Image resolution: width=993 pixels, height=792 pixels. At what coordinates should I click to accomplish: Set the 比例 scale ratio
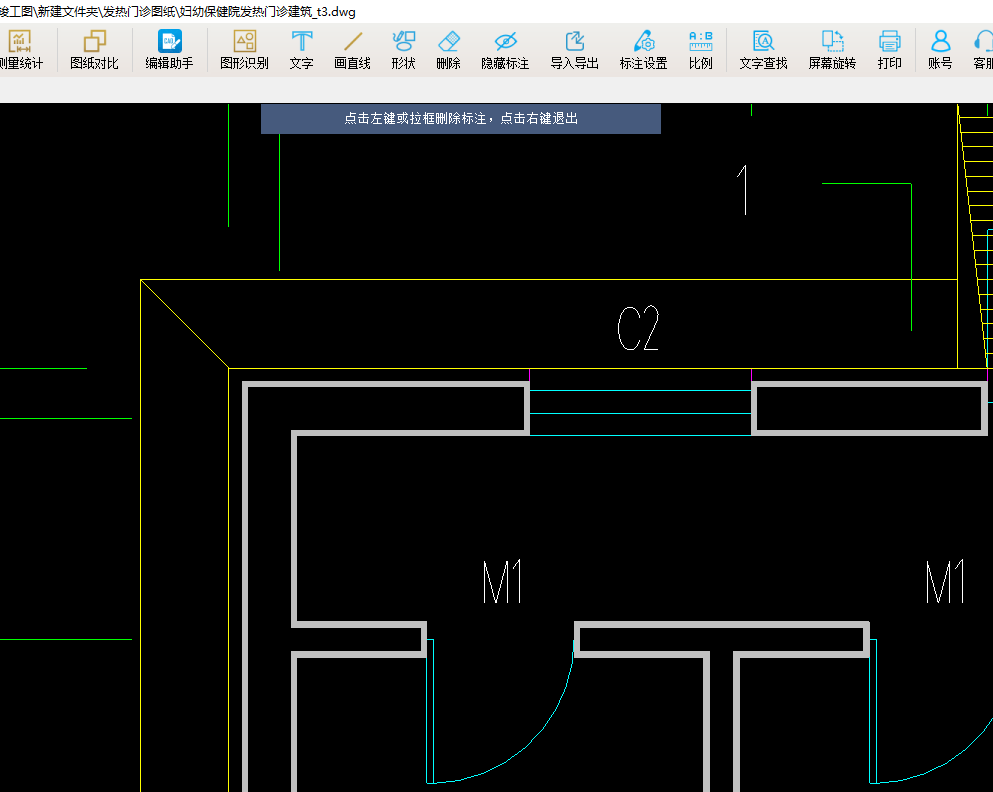(700, 50)
